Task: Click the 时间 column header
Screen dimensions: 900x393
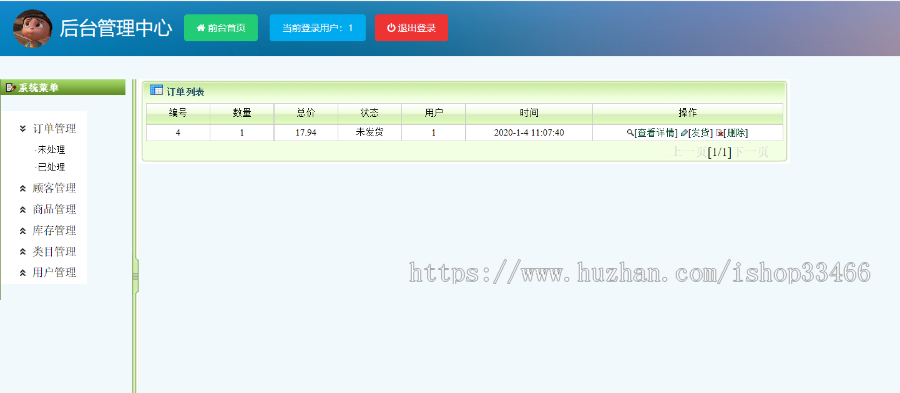Action: 529,114
